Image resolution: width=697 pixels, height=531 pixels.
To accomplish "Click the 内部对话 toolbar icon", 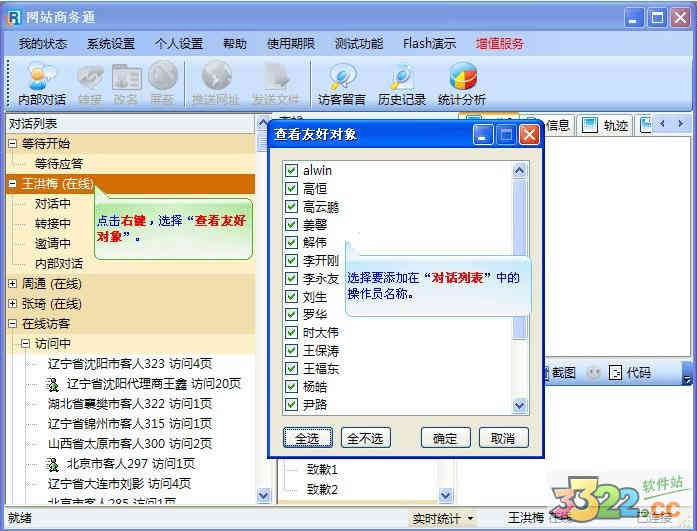I will (x=42, y=77).
